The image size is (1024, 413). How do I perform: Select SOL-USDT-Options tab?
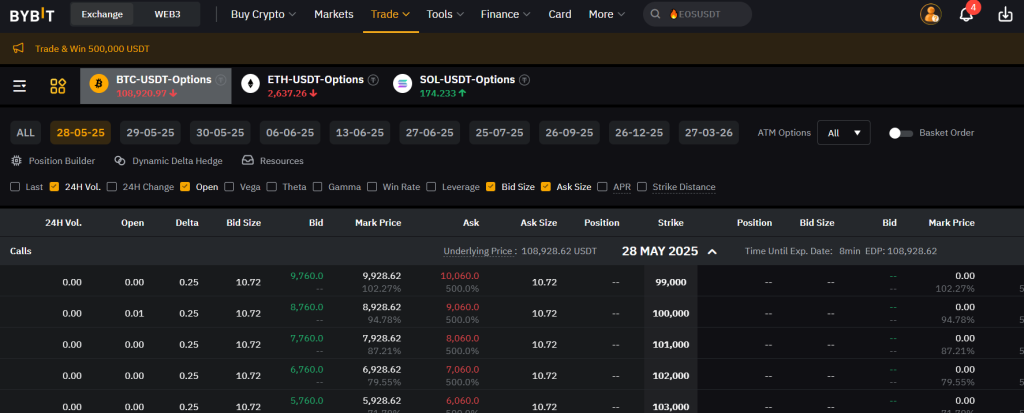pos(461,85)
